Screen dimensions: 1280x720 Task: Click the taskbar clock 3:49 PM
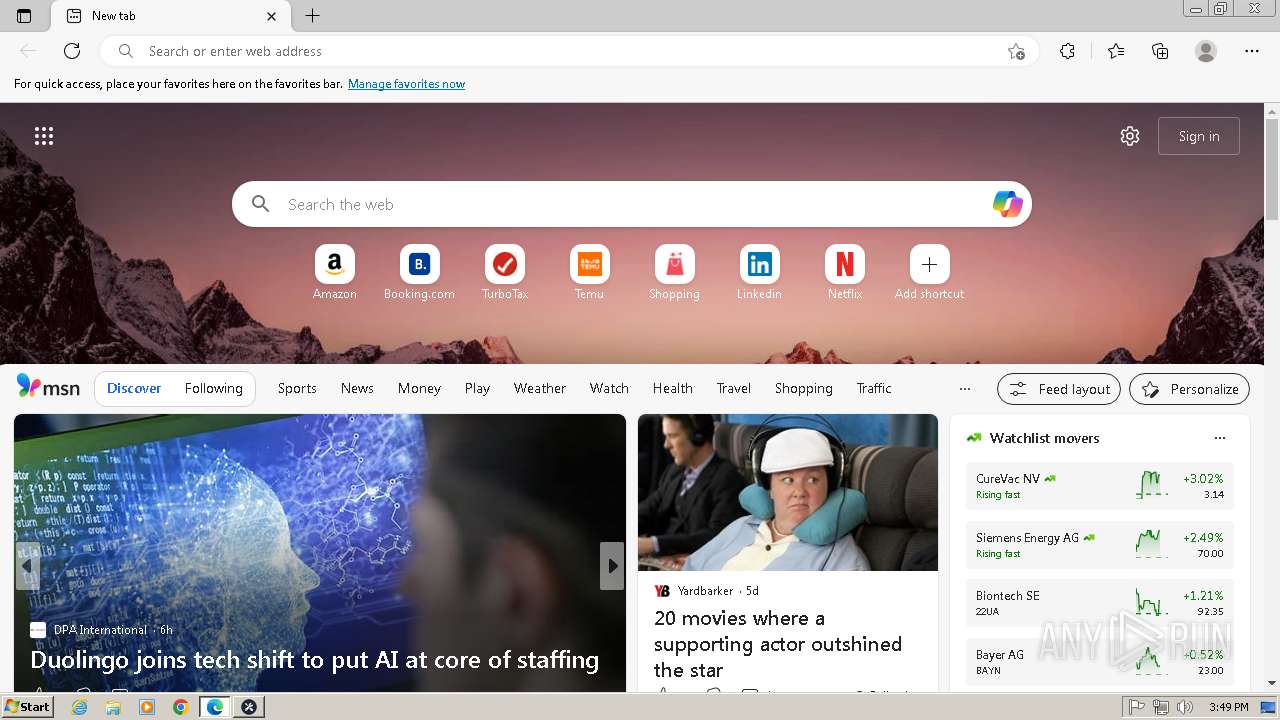tap(1228, 707)
